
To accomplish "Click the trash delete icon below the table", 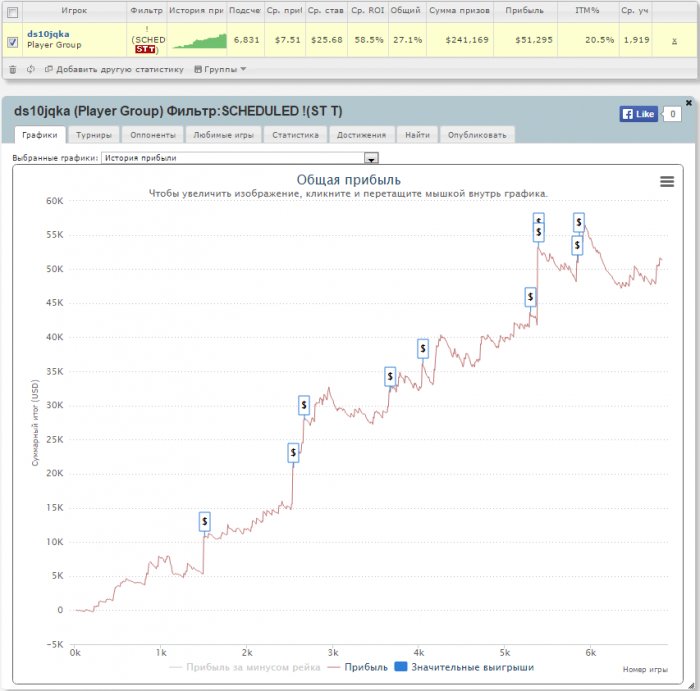I will (12, 70).
